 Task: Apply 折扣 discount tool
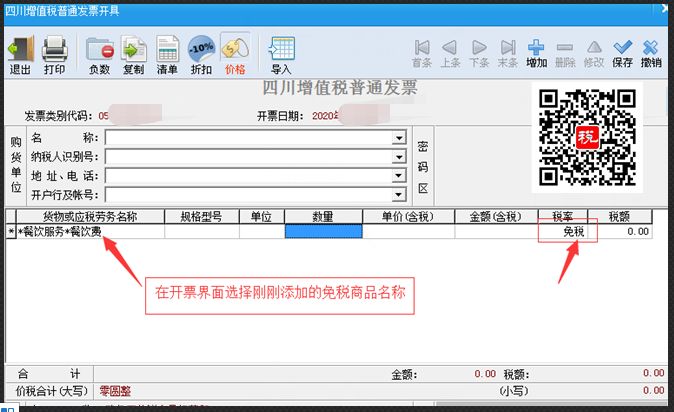coord(201,55)
